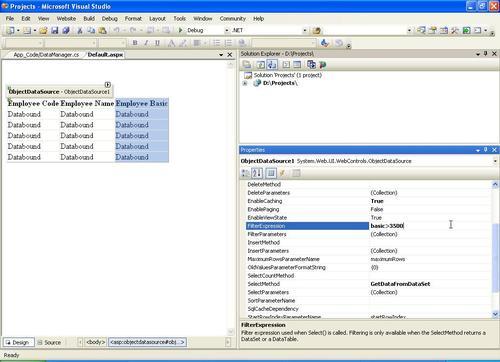The image size is (500, 362).
Task: Sort properties alphabetically in Properties panel
Action: click(x=257, y=173)
